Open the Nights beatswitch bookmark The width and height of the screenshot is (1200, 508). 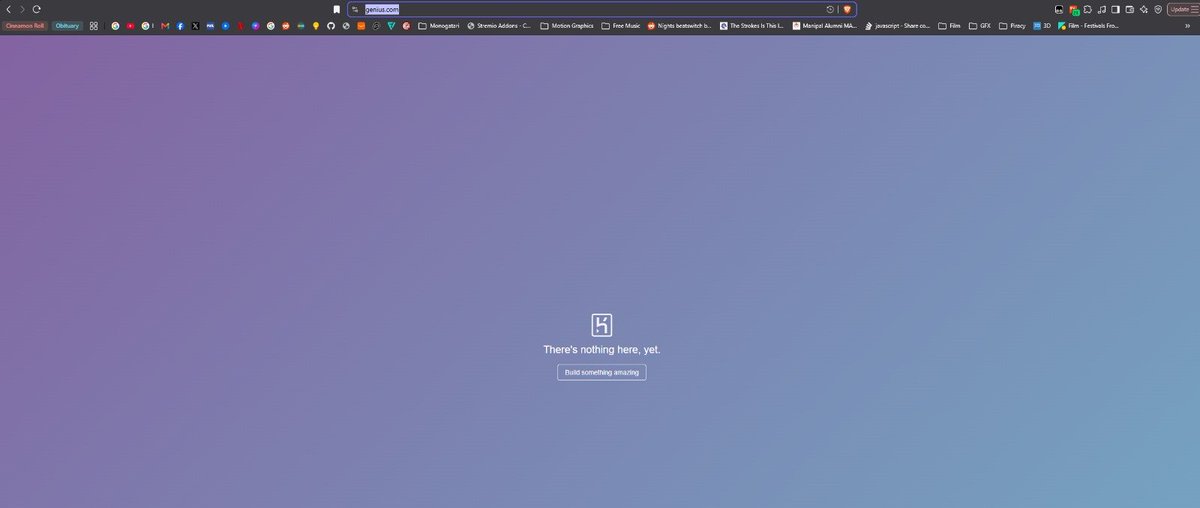click(680, 26)
